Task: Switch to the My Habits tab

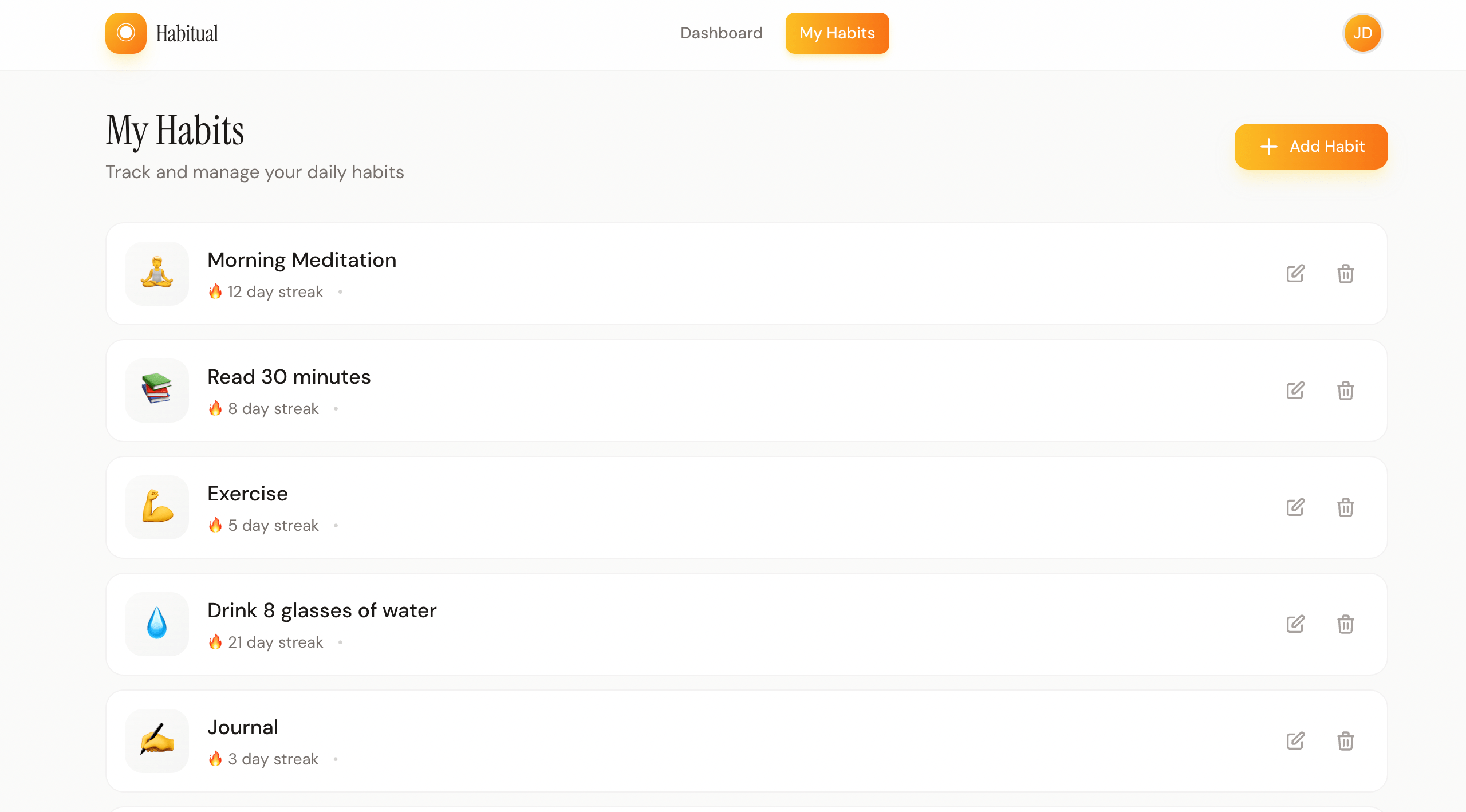Action: [837, 33]
